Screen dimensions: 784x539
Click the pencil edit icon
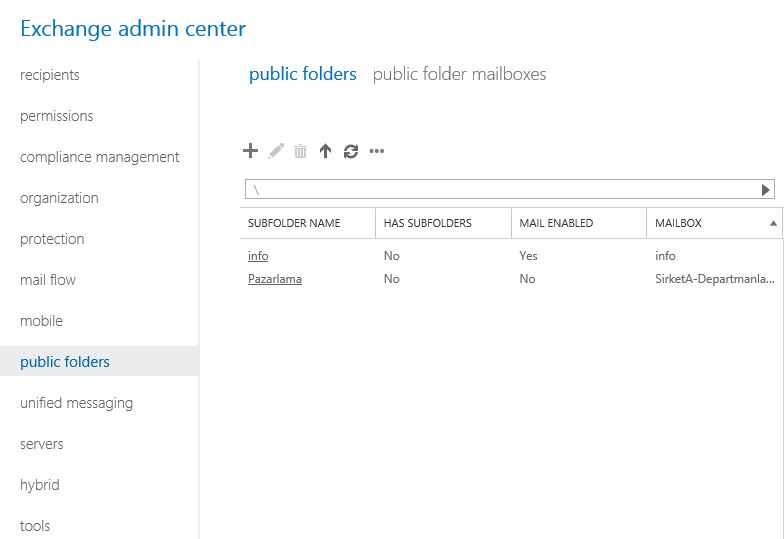point(276,151)
